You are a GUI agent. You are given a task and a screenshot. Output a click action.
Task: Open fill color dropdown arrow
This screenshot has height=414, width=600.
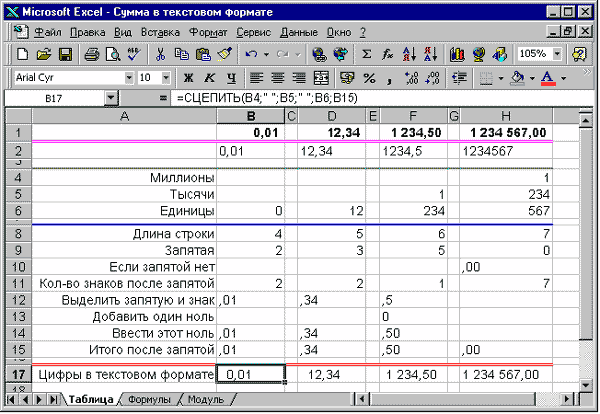(x=532, y=78)
